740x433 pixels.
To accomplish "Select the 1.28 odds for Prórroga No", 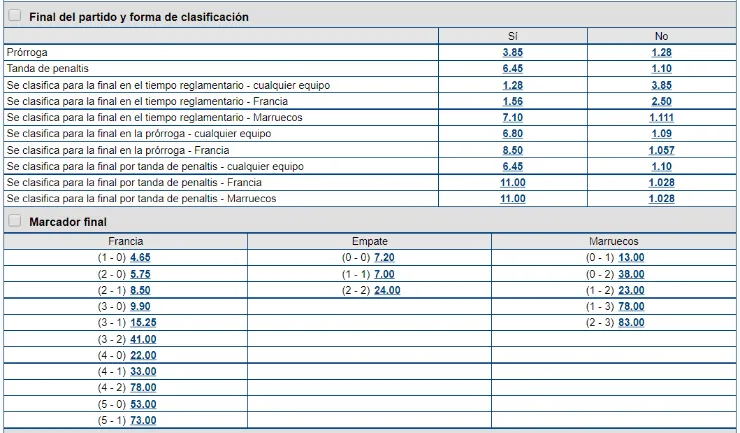I will 661,52.
